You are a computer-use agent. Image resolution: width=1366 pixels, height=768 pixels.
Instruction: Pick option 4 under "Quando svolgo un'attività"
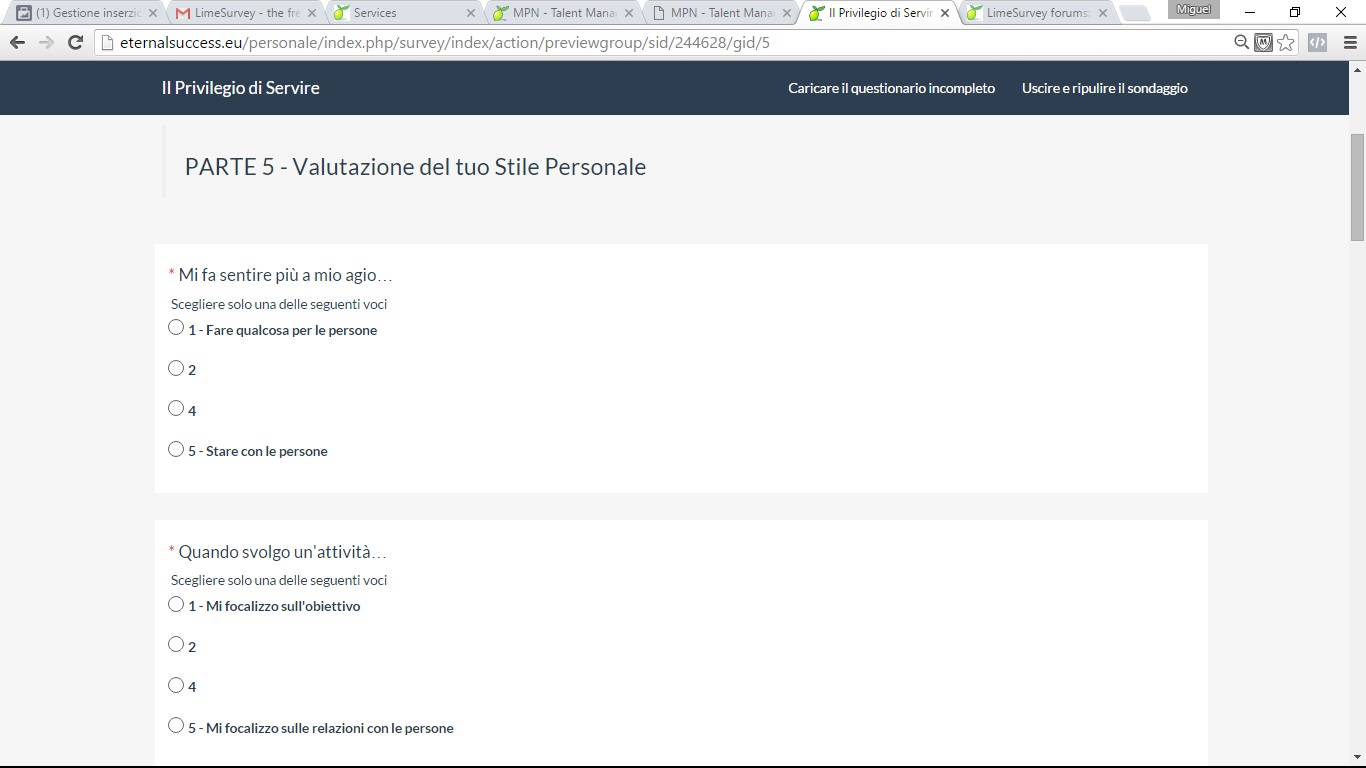pos(176,685)
